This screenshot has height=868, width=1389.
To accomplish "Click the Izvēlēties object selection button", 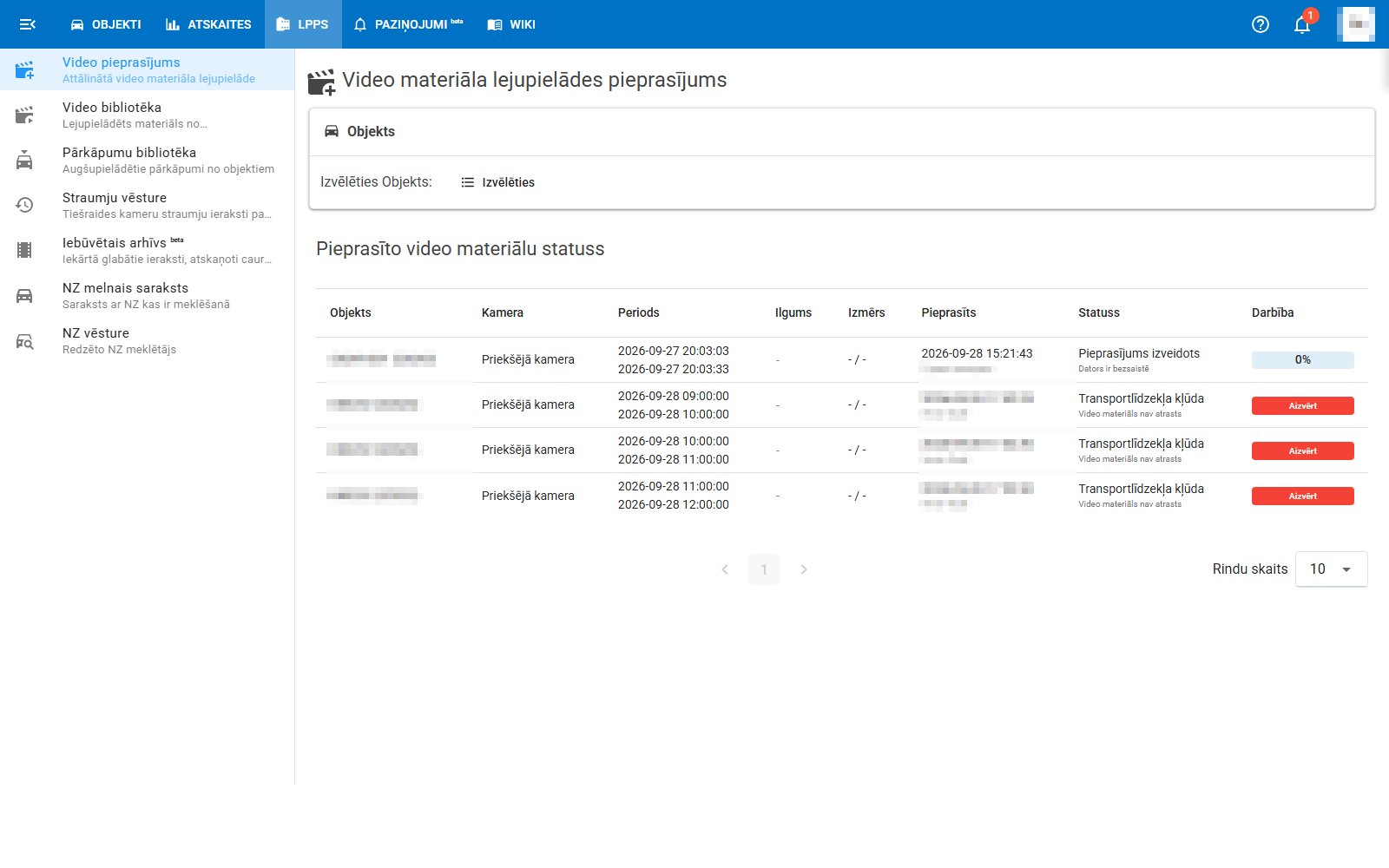I will tap(497, 182).
